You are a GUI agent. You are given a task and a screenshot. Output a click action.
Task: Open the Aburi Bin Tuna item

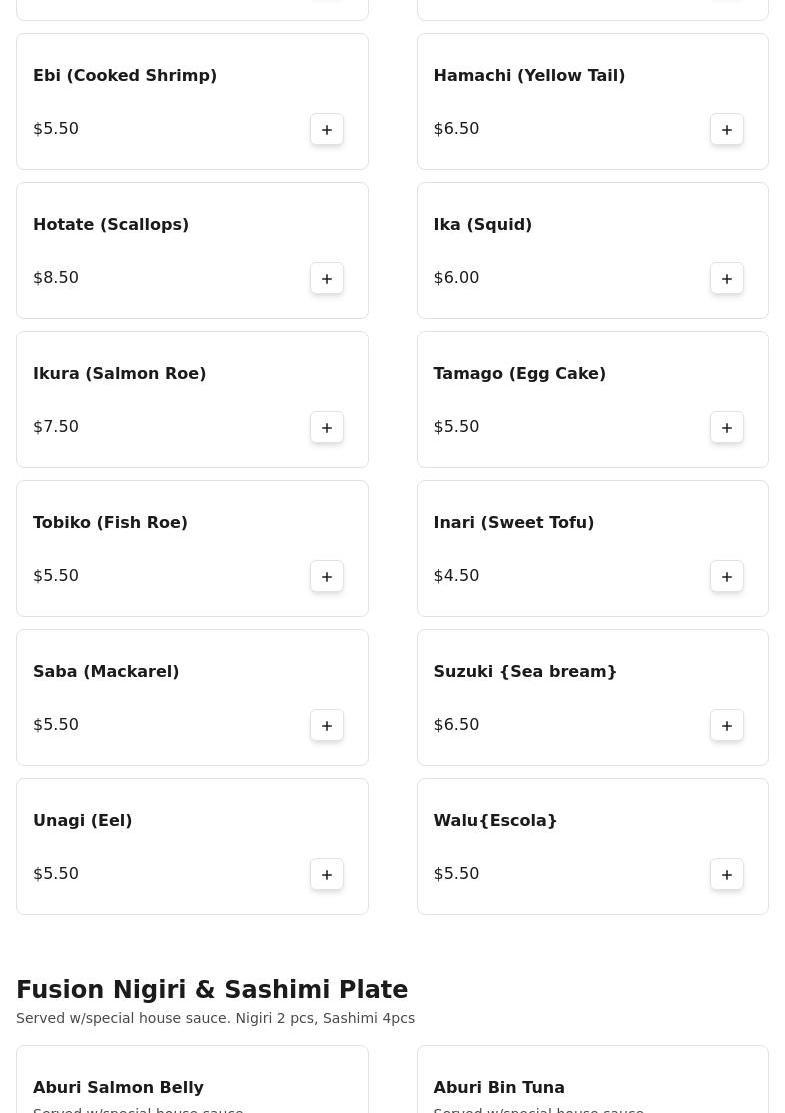click(x=499, y=1087)
